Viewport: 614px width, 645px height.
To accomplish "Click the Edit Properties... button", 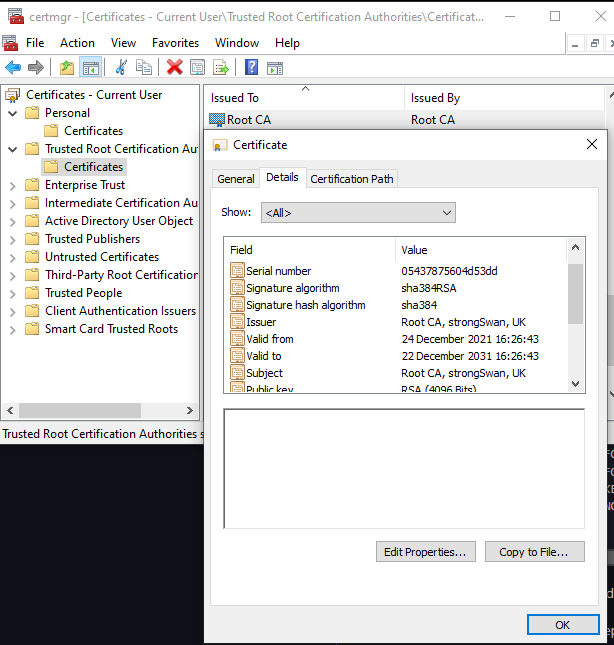I will click(426, 552).
